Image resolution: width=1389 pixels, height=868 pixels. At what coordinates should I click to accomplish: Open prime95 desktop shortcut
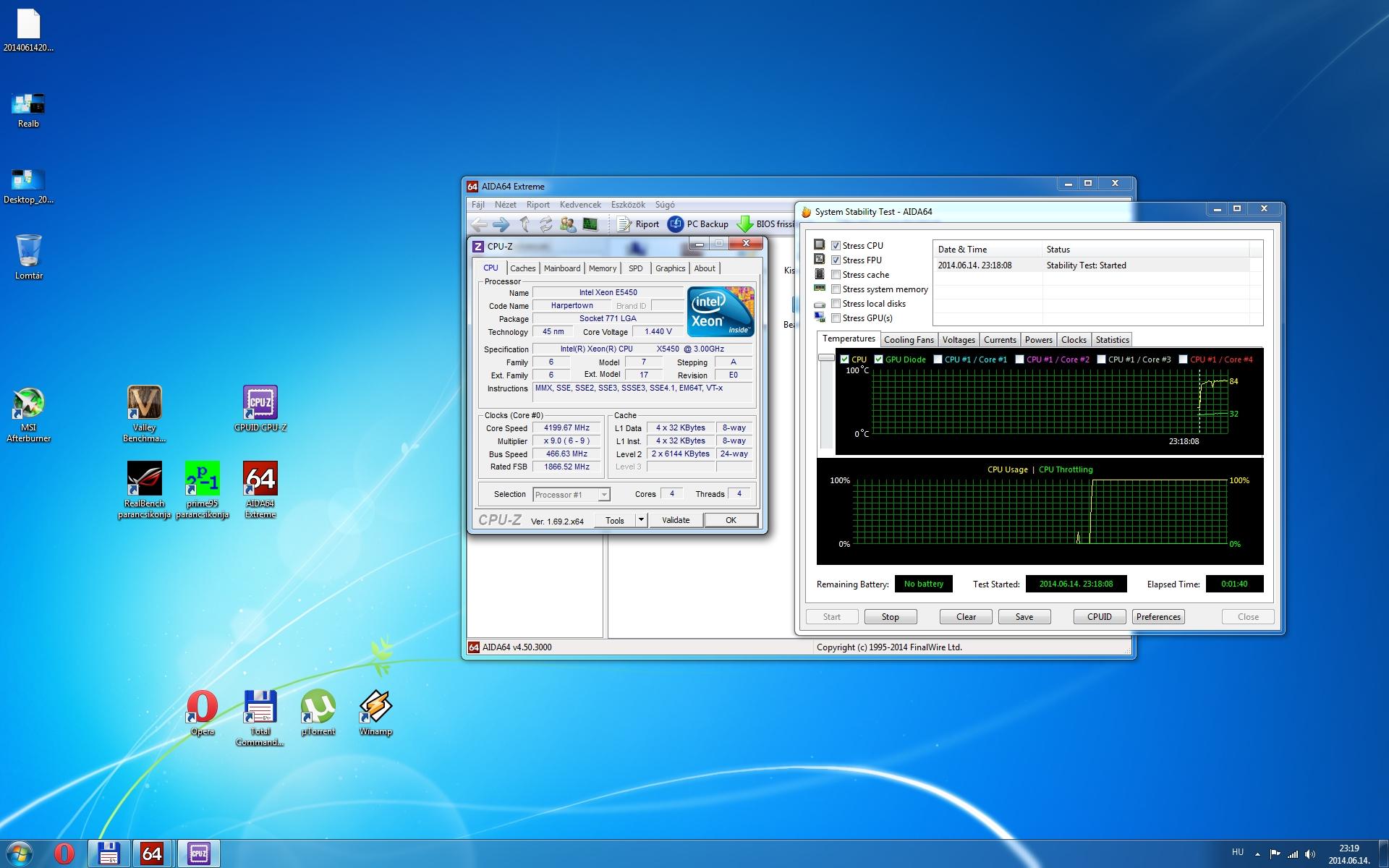(x=202, y=479)
